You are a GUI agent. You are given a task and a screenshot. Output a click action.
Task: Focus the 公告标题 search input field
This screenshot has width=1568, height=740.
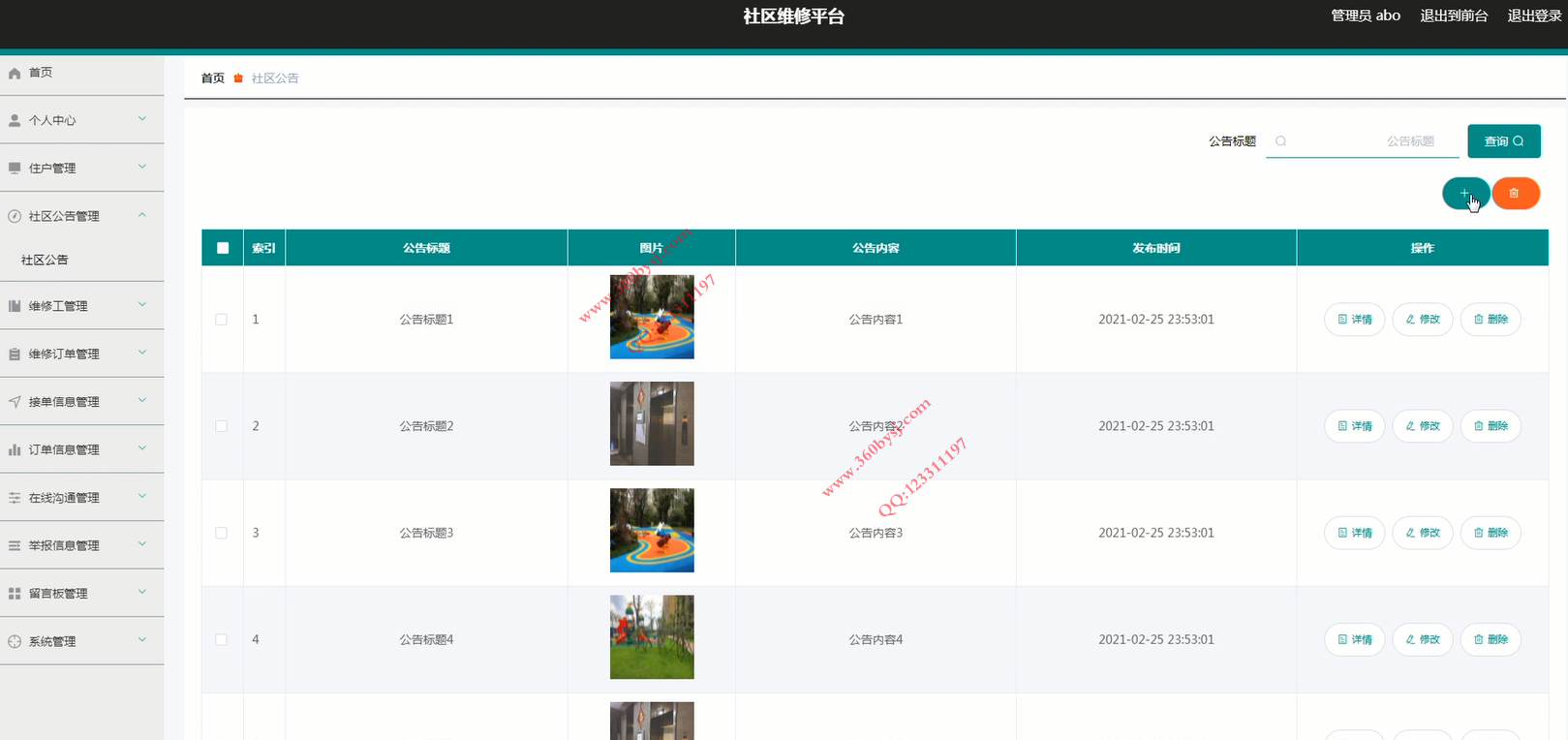click(1363, 141)
